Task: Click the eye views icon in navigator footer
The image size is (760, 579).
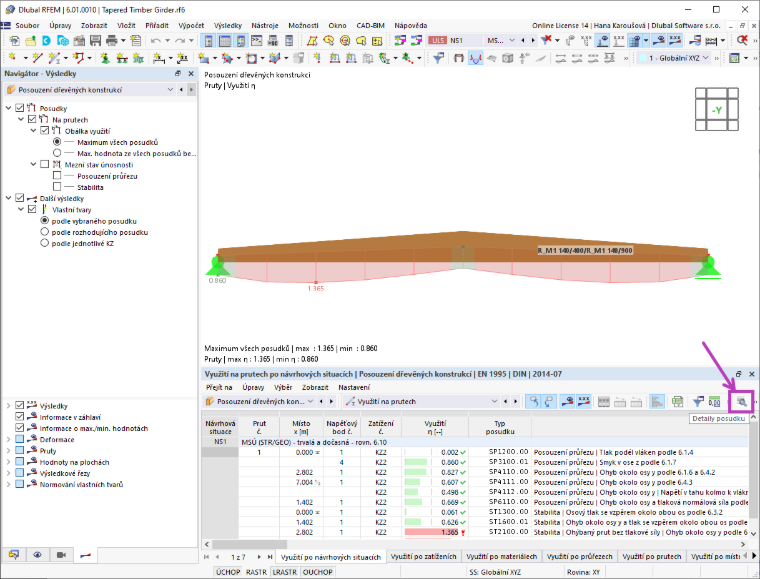Action: (x=37, y=555)
